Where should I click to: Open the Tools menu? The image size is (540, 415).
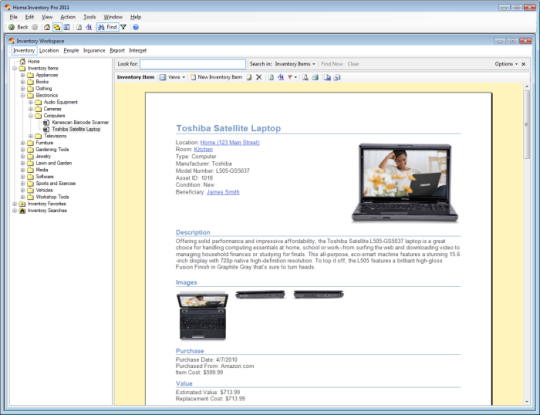click(90, 17)
